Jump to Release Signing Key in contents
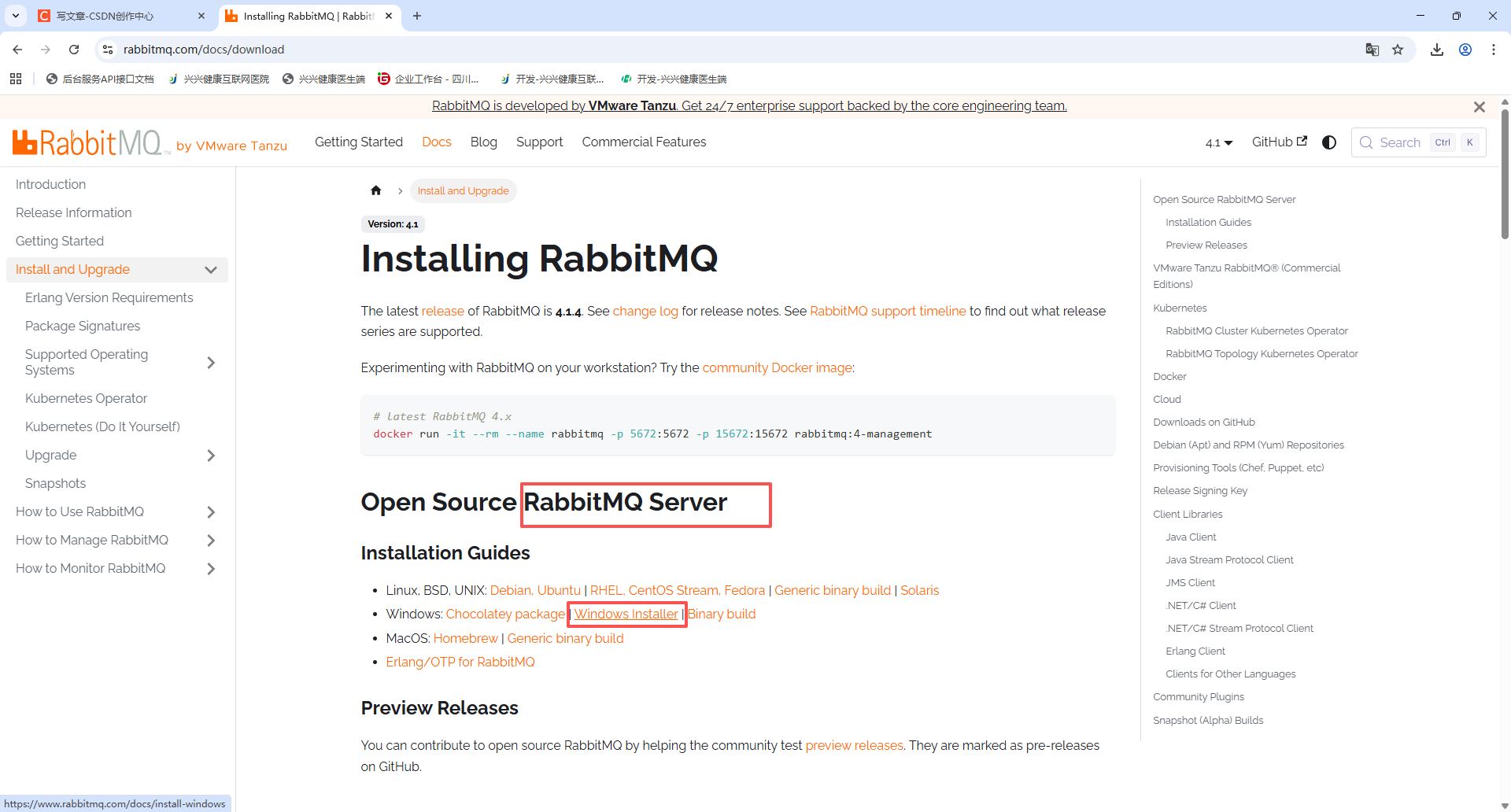The image size is (1511, 812). (1200, 490)
